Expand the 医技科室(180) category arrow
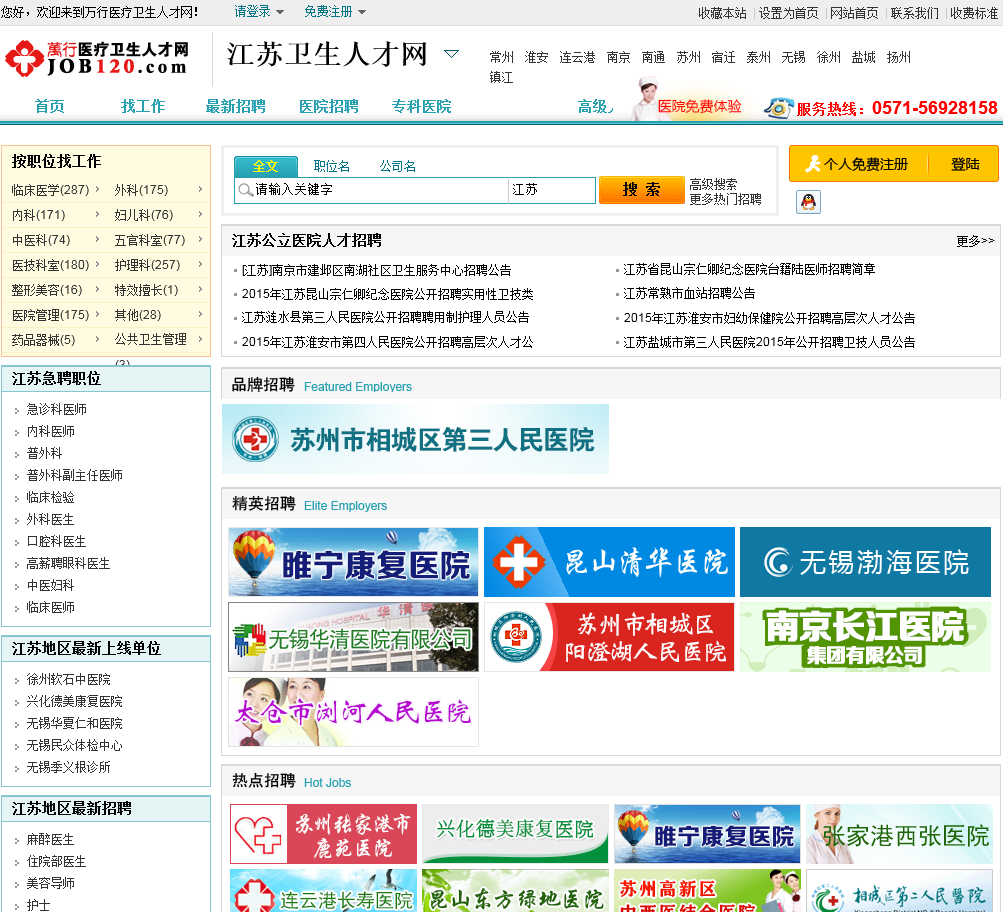Viewport: 1003px width, 912px height. (97, 264)
